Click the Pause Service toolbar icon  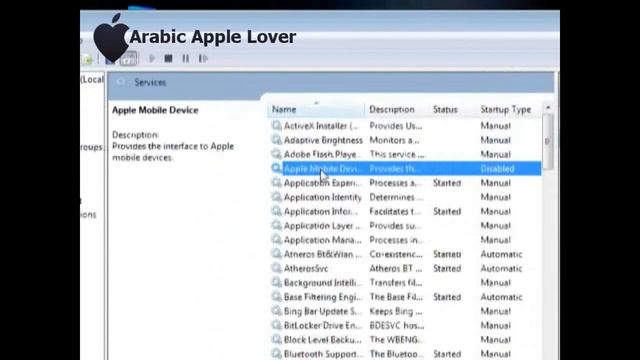click(186, 59)
